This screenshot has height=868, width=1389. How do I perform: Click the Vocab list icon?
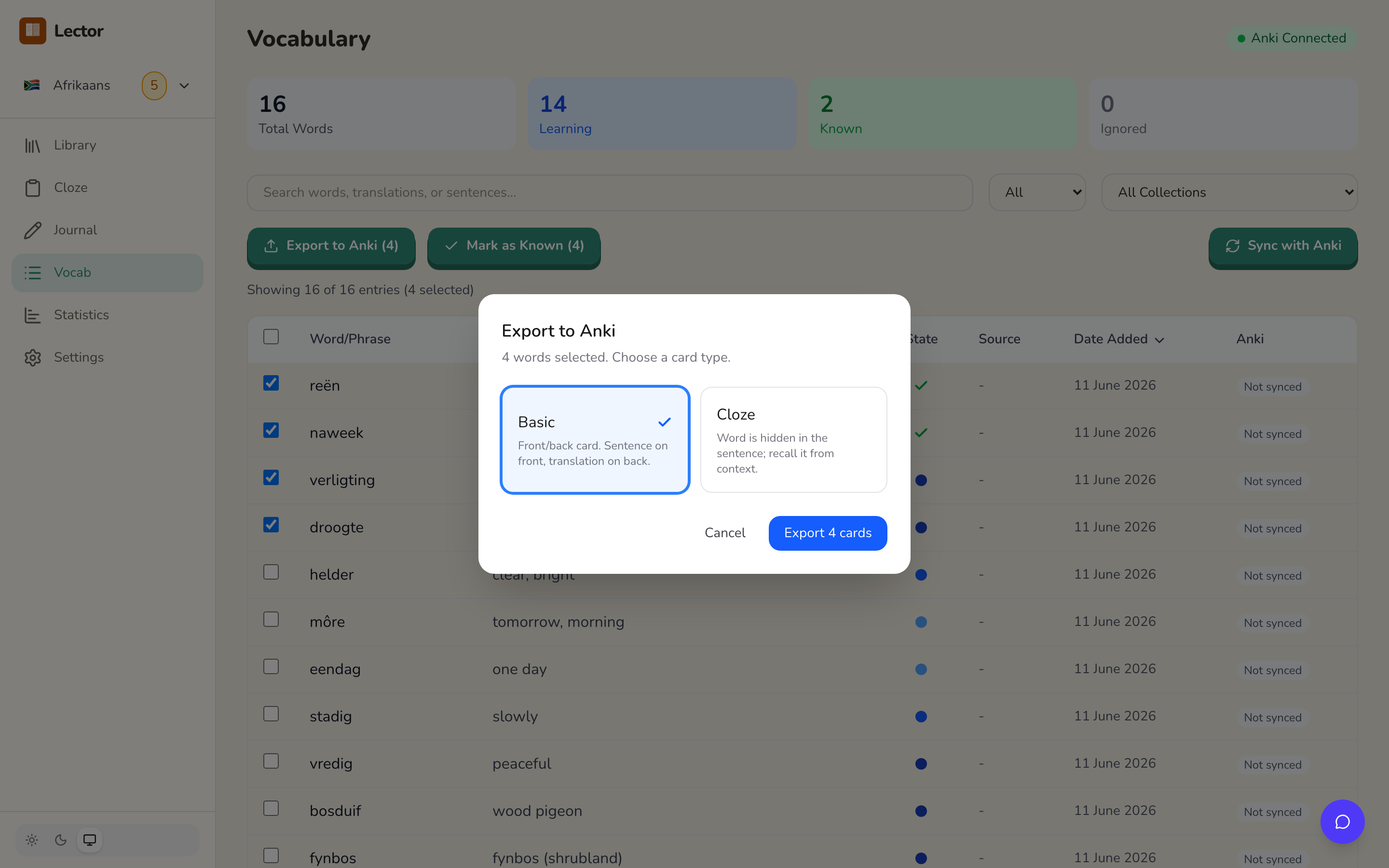coord(33,272)
